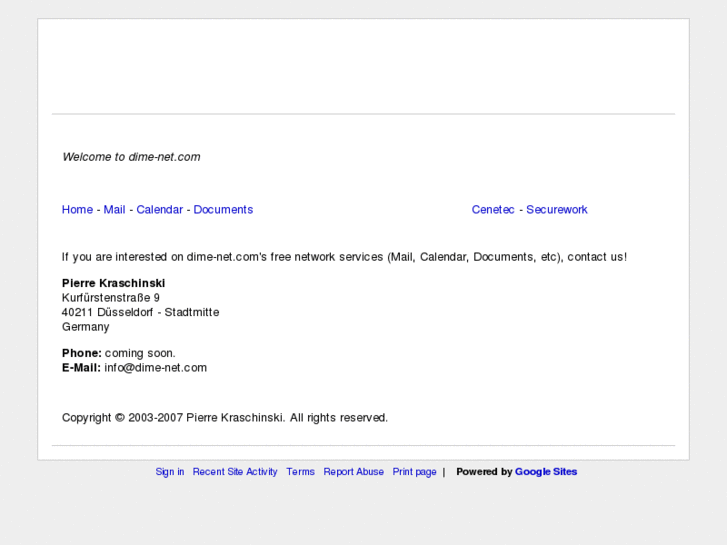
Task: Go to the Mail page link
Action: [x=114, y=210]
